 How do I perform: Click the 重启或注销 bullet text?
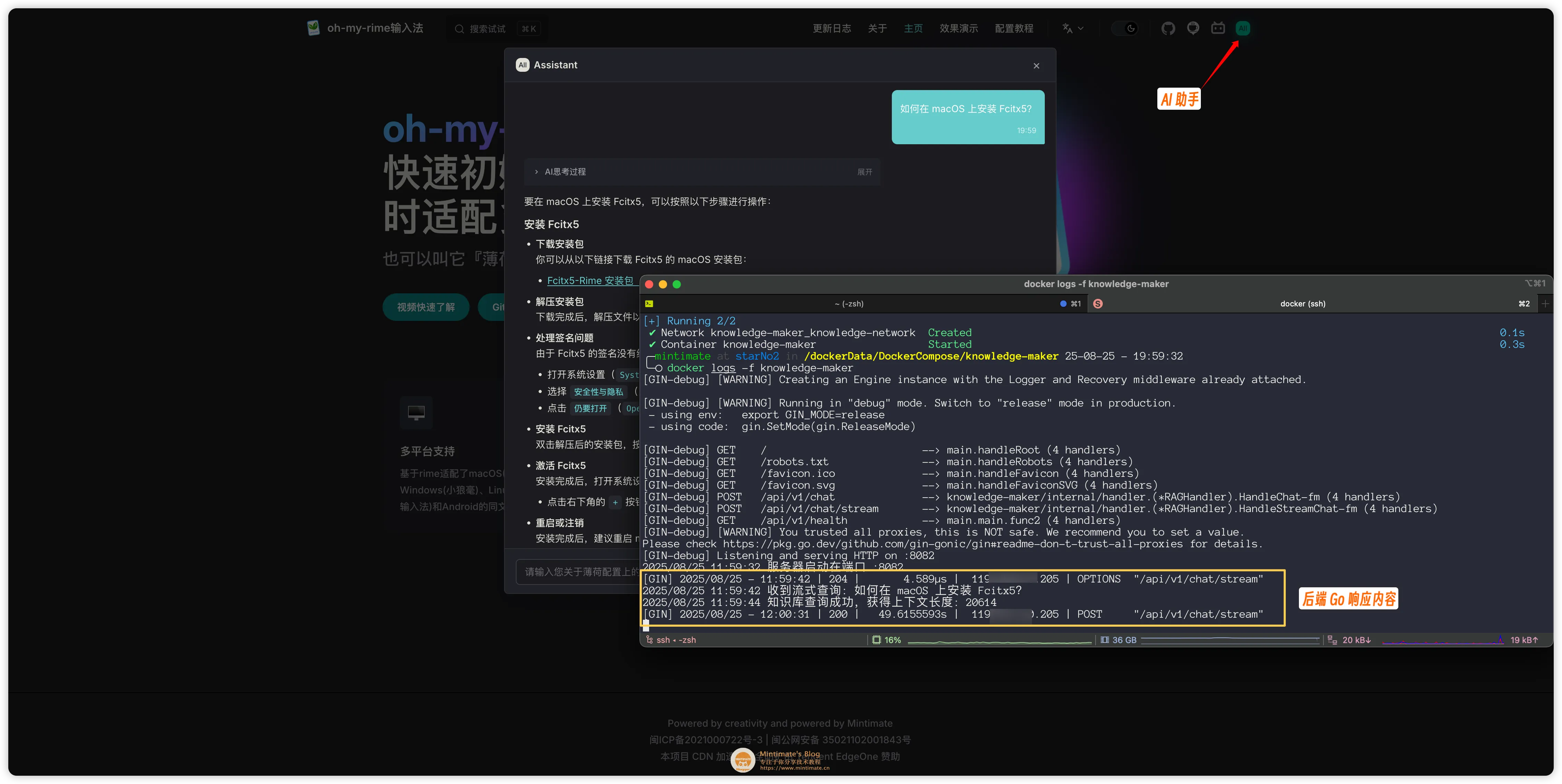point(559,522)
